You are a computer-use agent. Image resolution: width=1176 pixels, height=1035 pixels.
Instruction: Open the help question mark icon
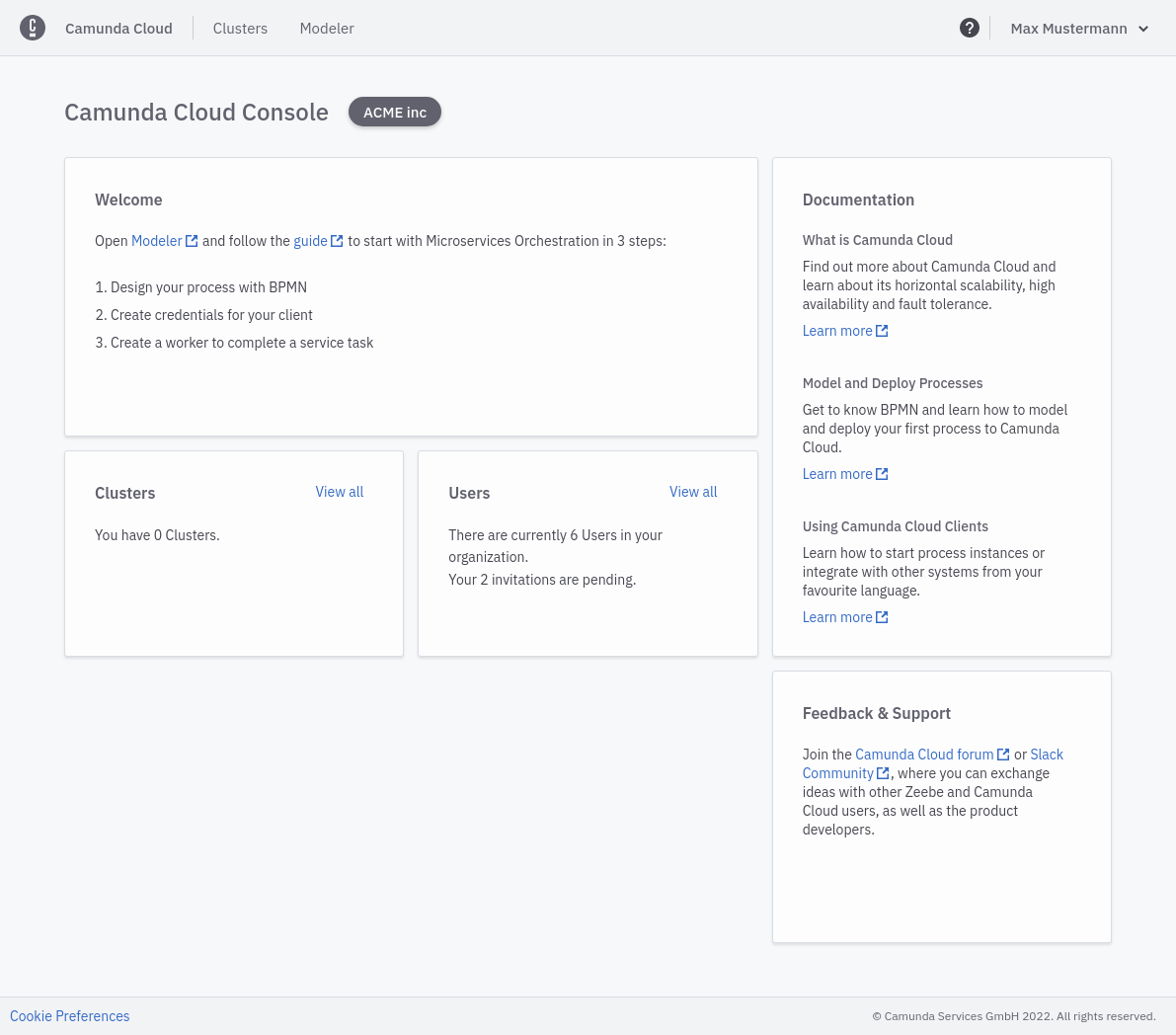[970, 28]
